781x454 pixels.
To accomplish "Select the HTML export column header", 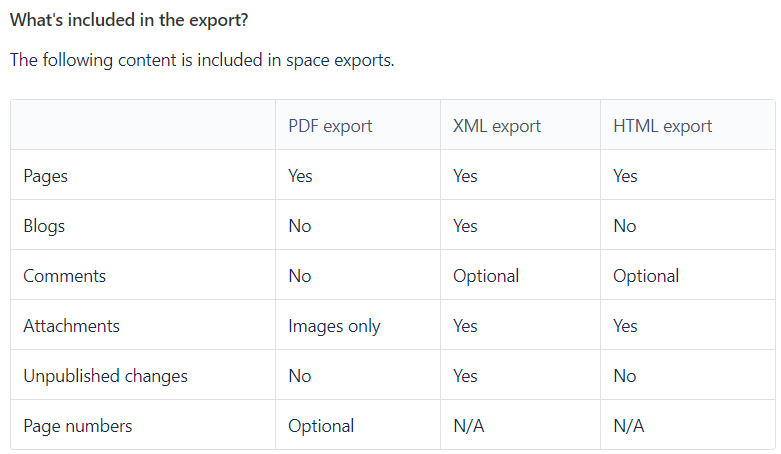I will [662, 126].
